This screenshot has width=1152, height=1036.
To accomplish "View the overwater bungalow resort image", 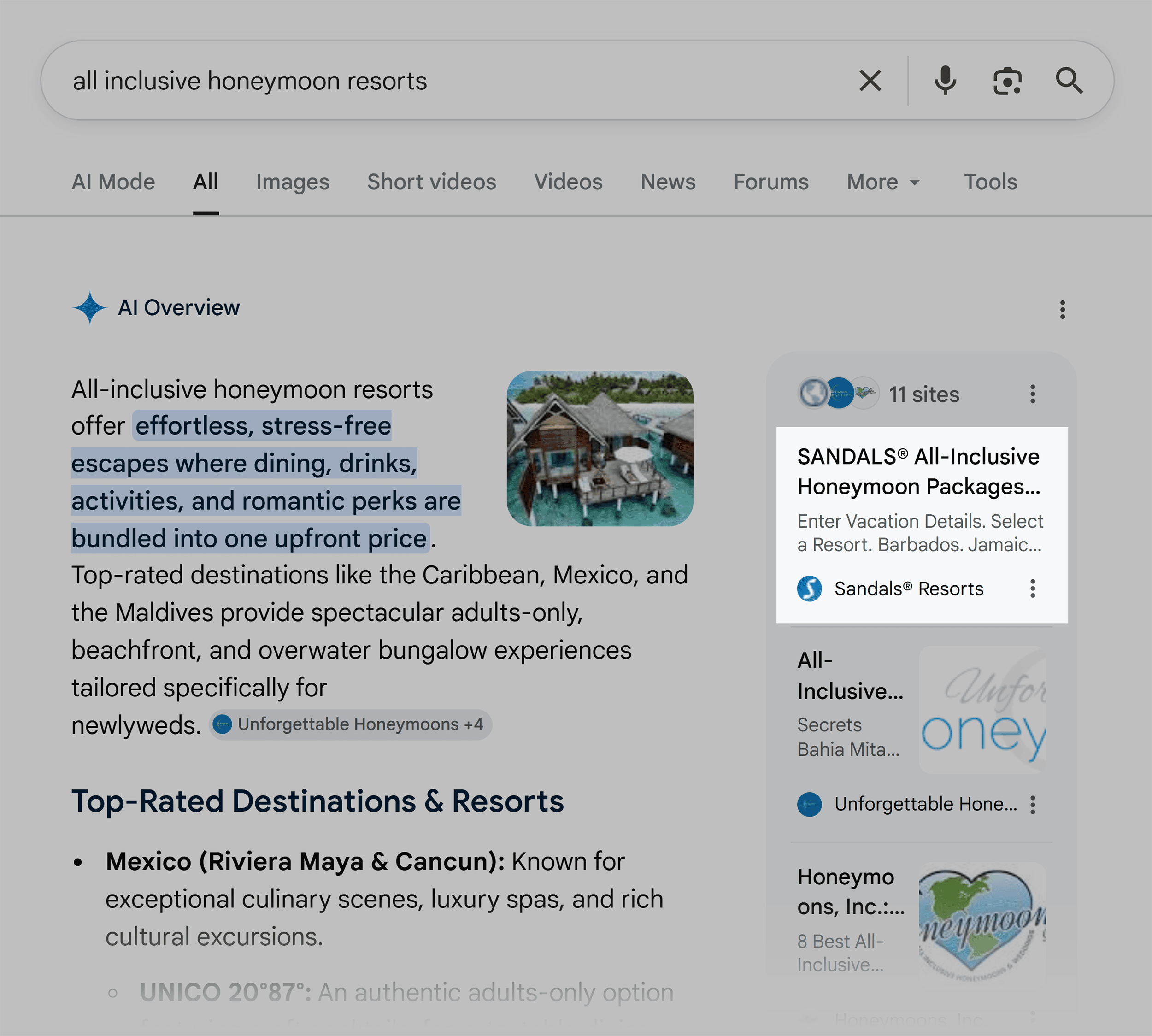I will point(600,448).
